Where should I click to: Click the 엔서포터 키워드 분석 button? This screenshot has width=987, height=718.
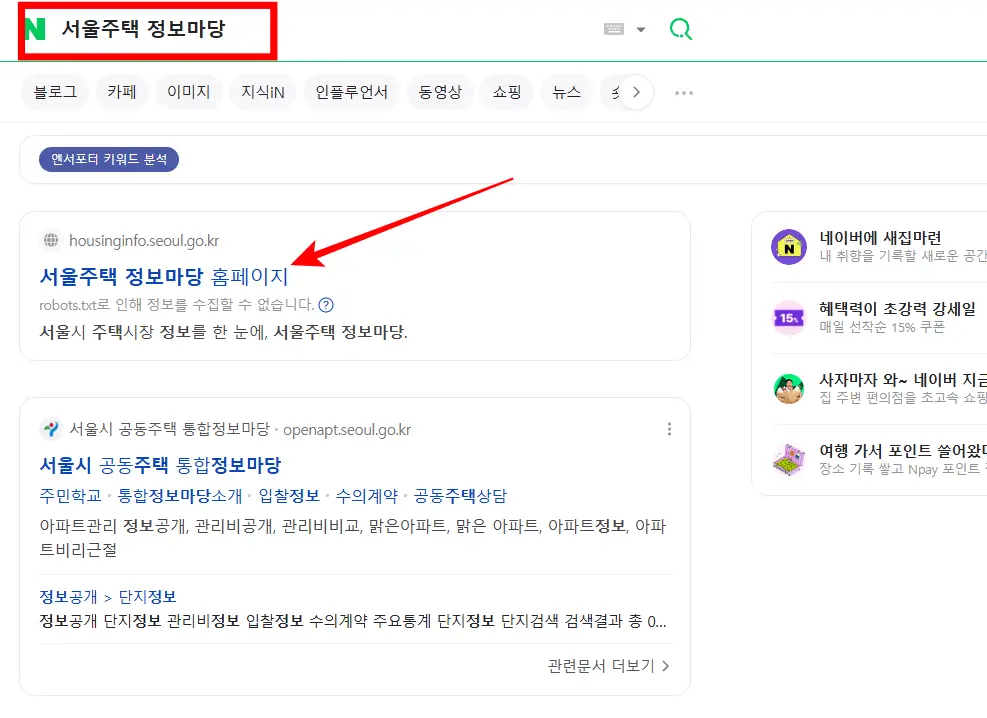point(109,159)
